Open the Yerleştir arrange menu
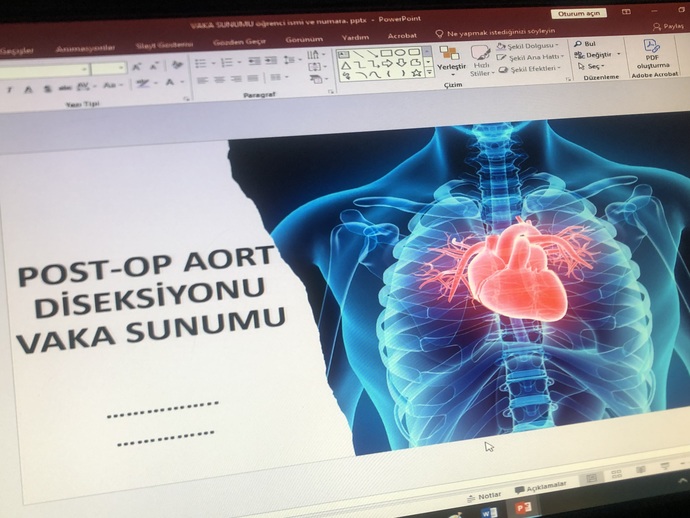Image resolution: width=690 pixels, height=518 pixels. click(451, 60)
